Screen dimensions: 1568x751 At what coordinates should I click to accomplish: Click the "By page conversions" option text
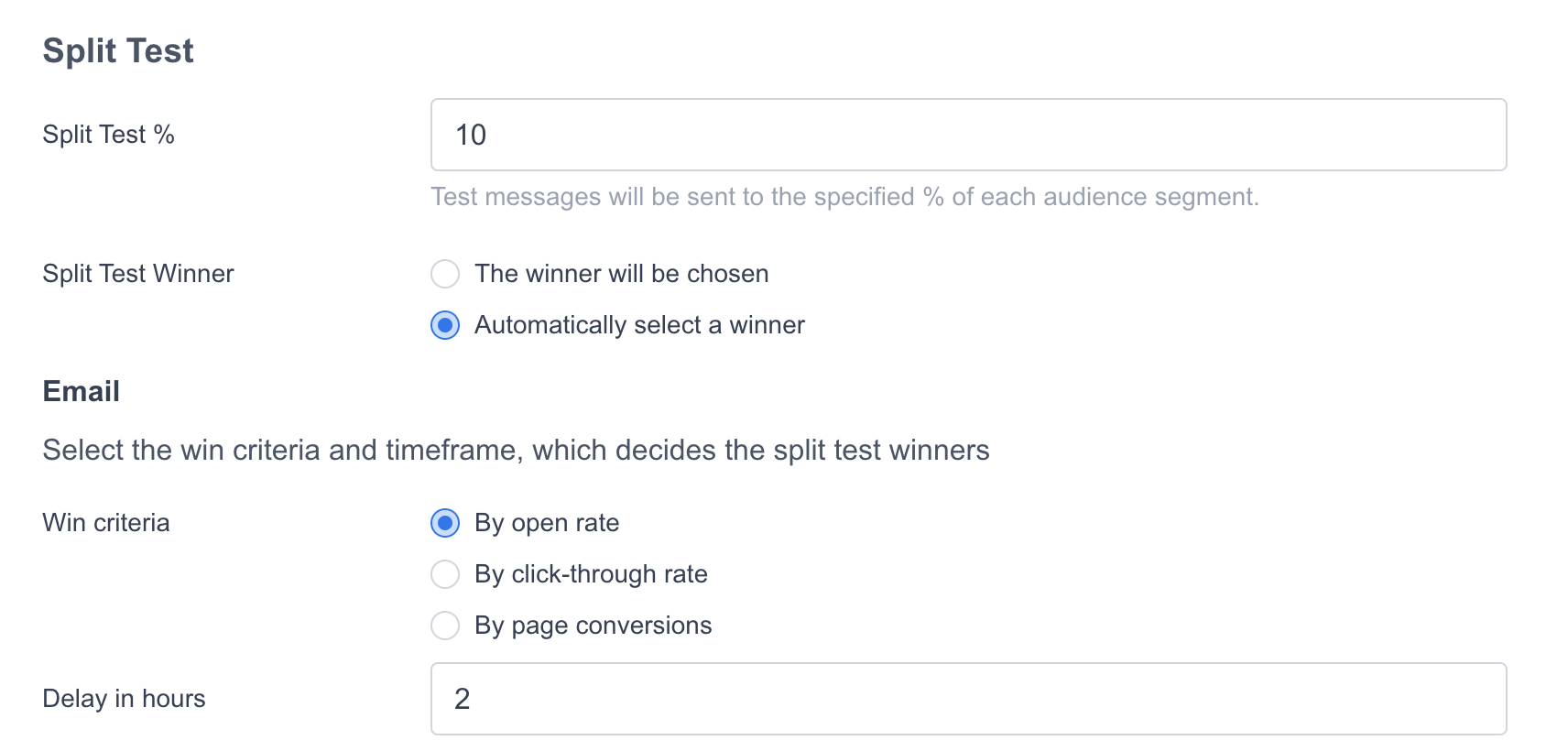click(593, 626)
